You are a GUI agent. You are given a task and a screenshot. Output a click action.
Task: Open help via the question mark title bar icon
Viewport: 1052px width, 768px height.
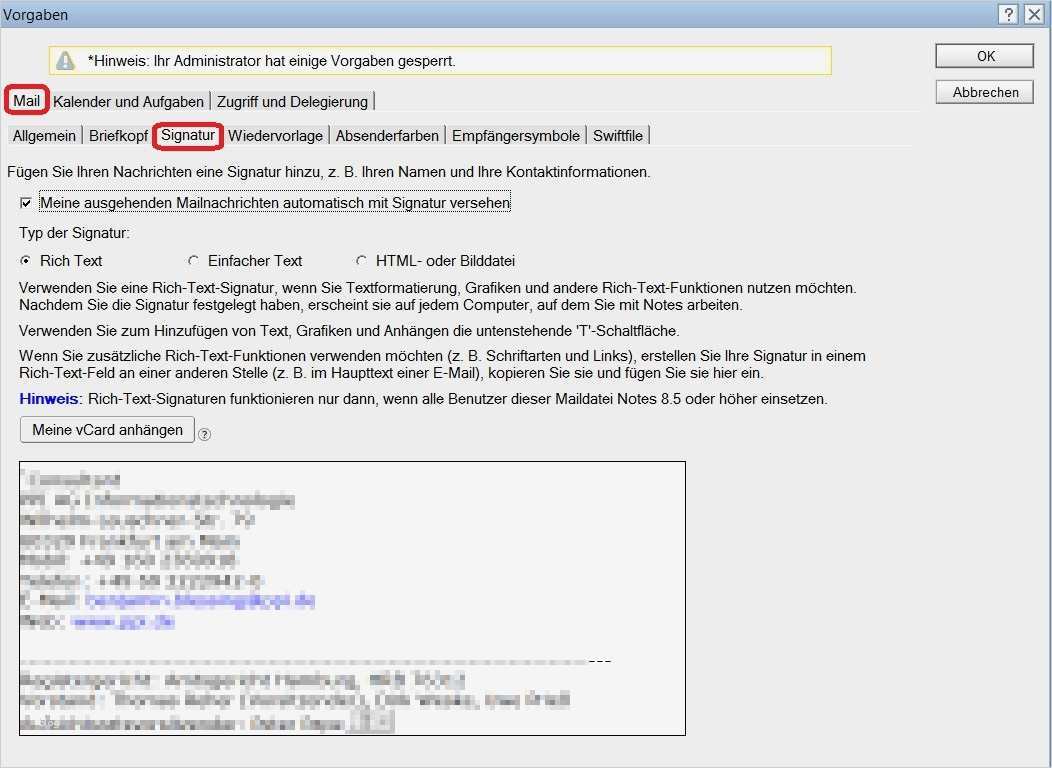(x=1010, y=14)
